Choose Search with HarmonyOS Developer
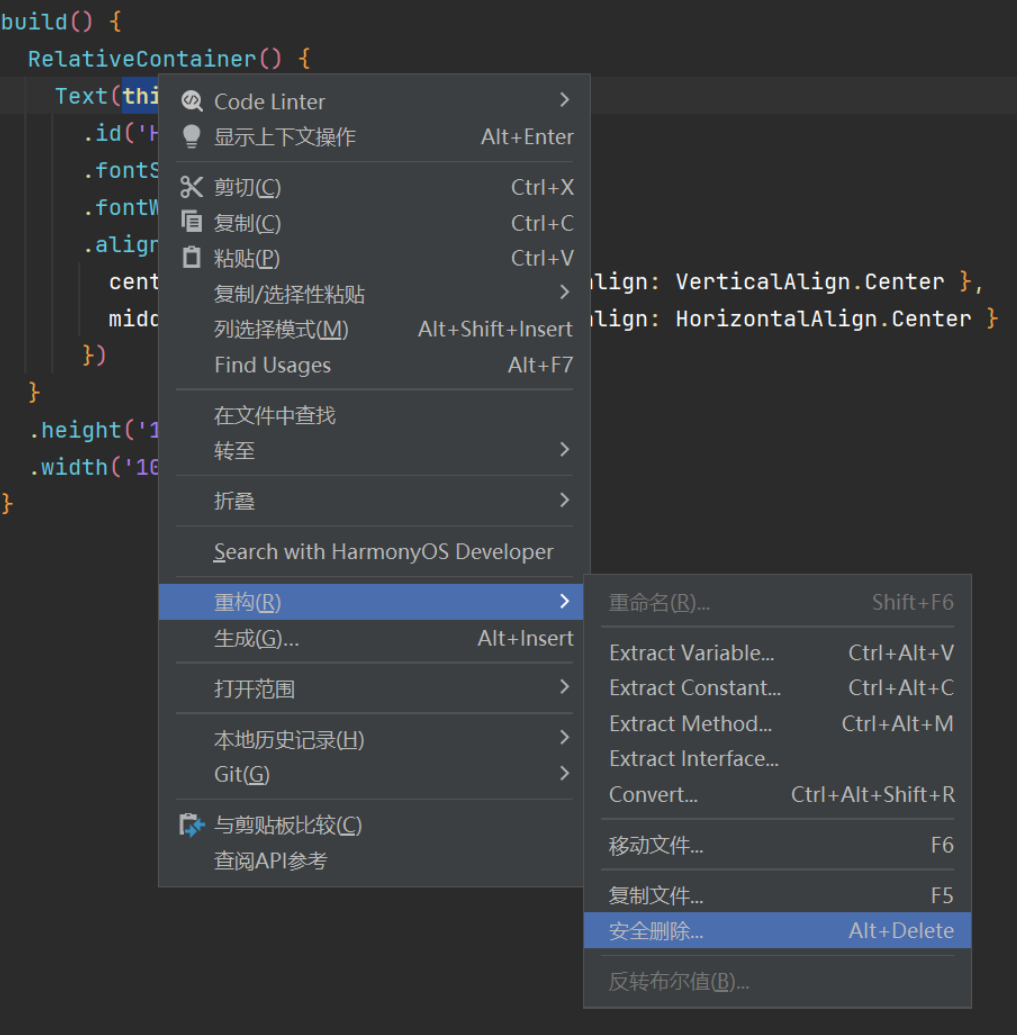 383,552
